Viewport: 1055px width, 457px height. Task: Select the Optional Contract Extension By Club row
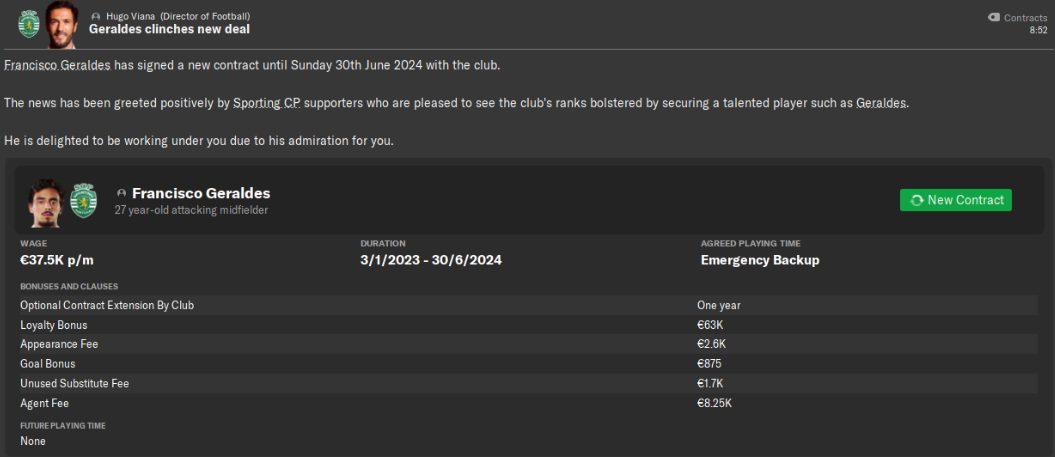pyautogui.click(x=527, y=305)
